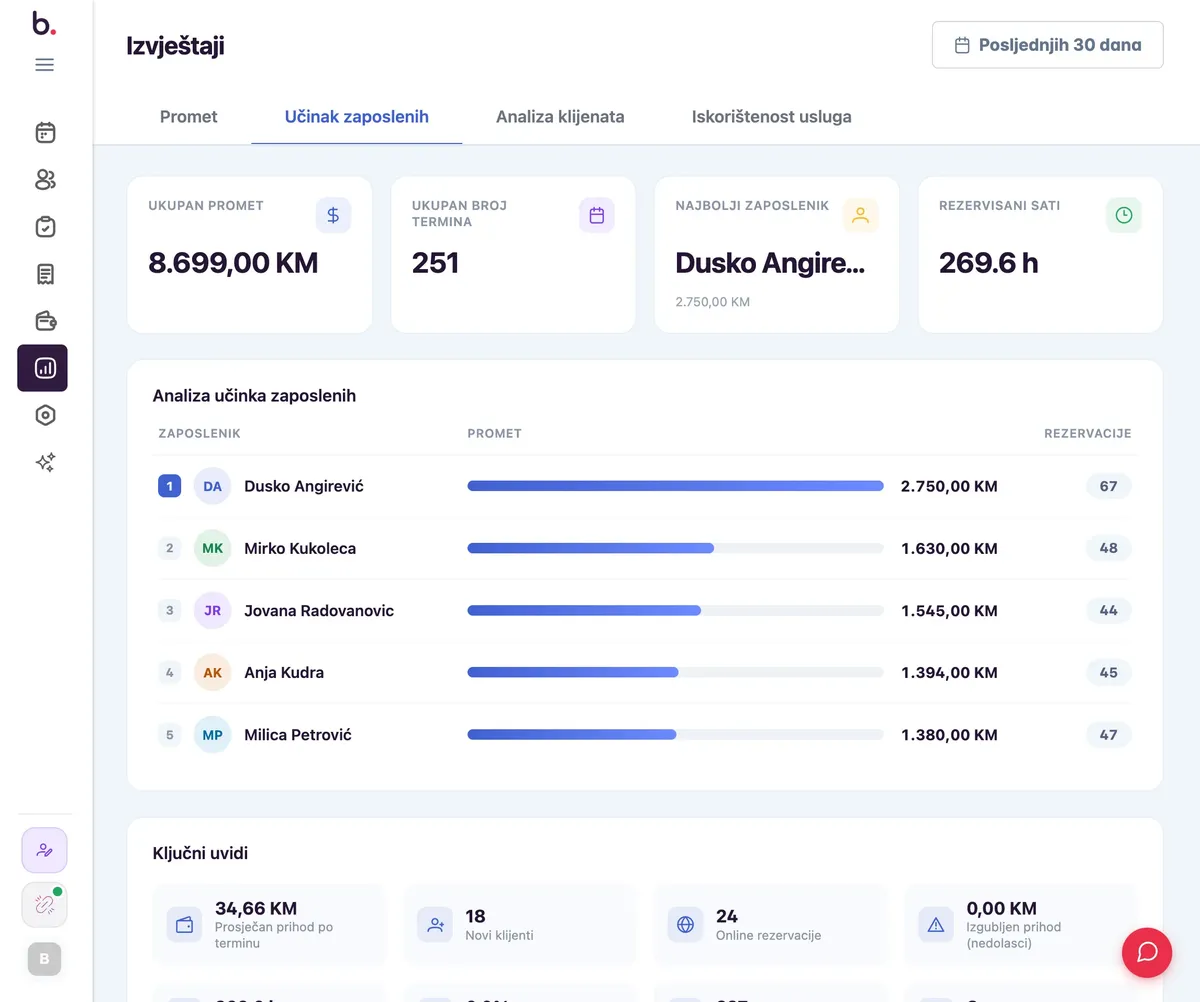This screenshot has height=1002, width=1200.
Task: Open settings via the hexagon sidebar icon
Action: click(45, 415)
